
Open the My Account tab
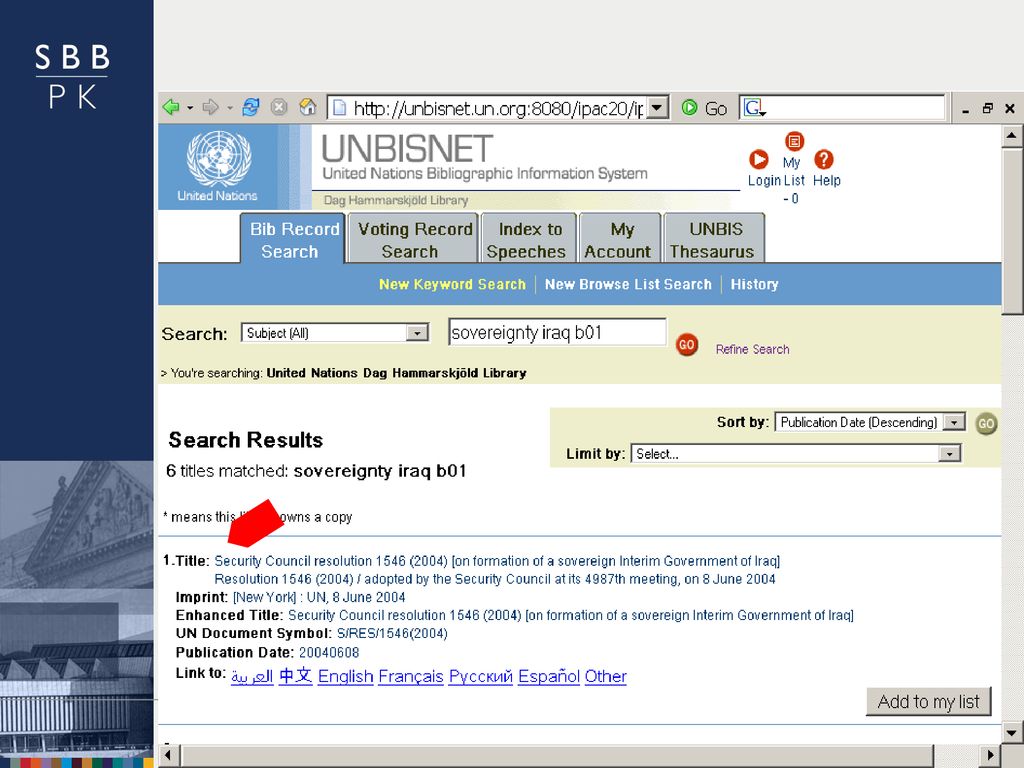point(620,240)
